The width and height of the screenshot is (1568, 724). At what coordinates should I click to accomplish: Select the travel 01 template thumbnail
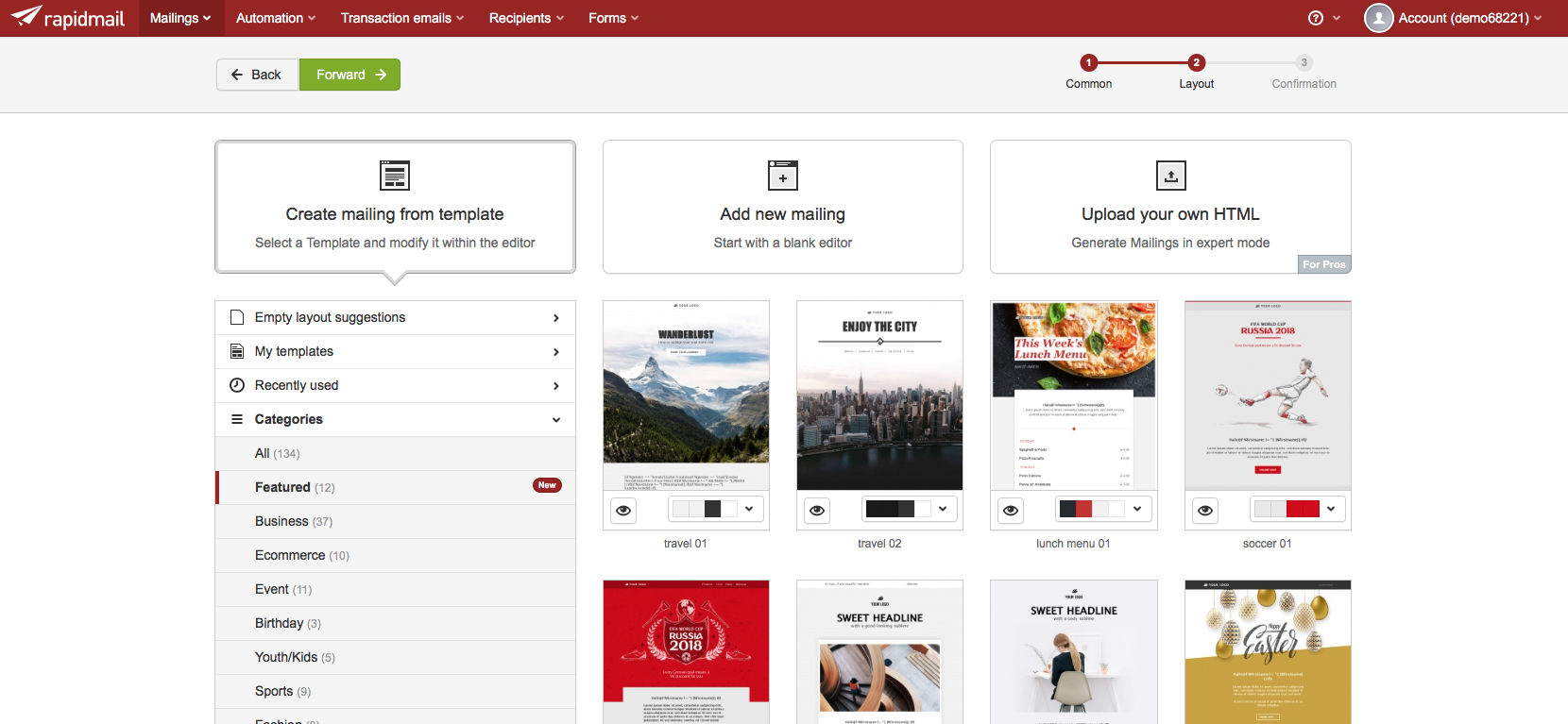pyautogui.click(x=686, y=396)
